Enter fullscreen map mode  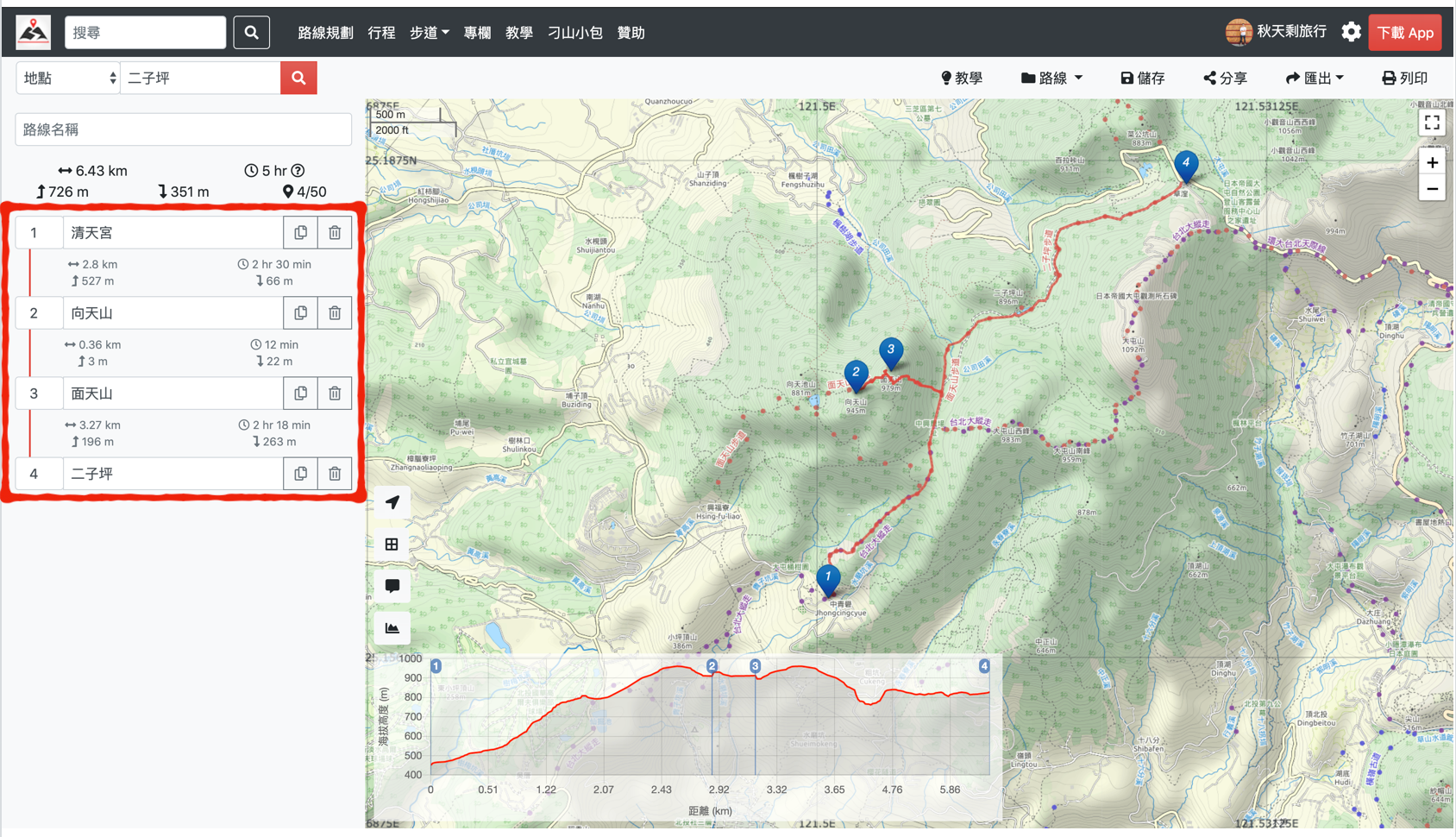click(x=1432, y=123)
